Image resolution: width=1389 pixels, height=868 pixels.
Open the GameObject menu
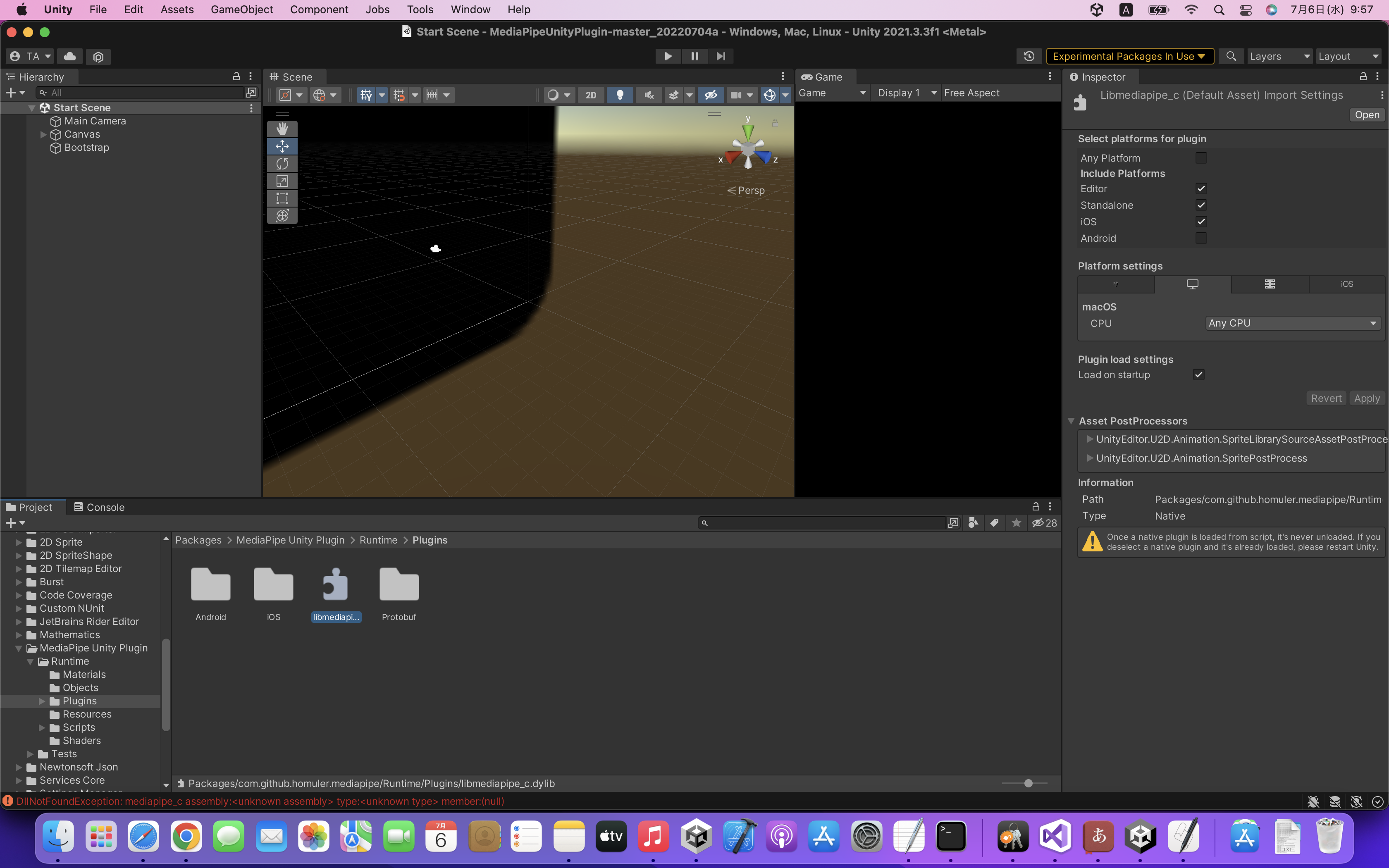point(242,9)
